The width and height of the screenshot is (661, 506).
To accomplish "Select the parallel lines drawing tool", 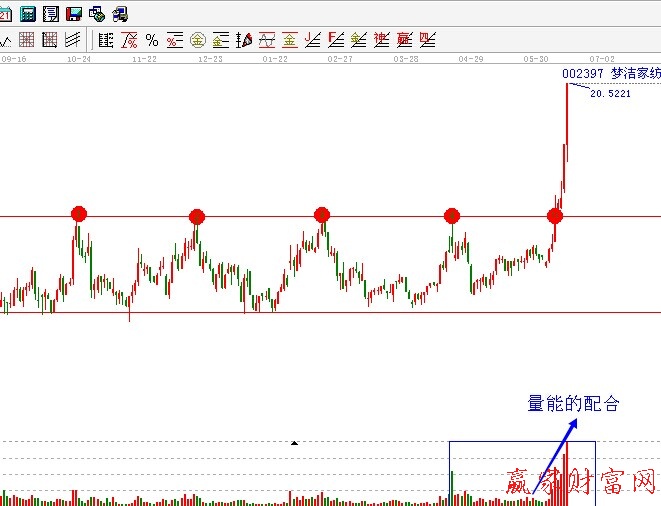I will coord(73,40).
